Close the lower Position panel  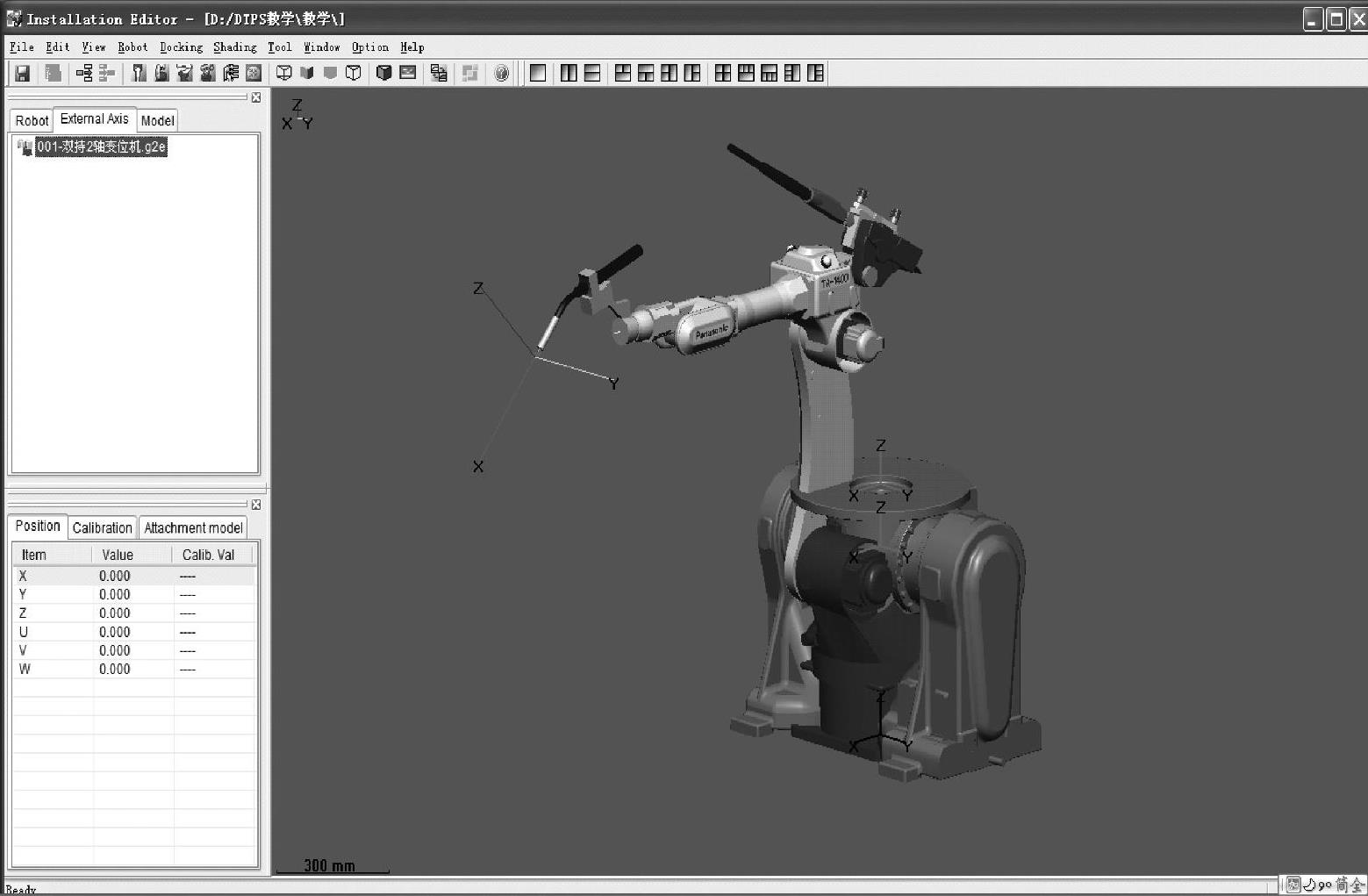pos(256,505)
